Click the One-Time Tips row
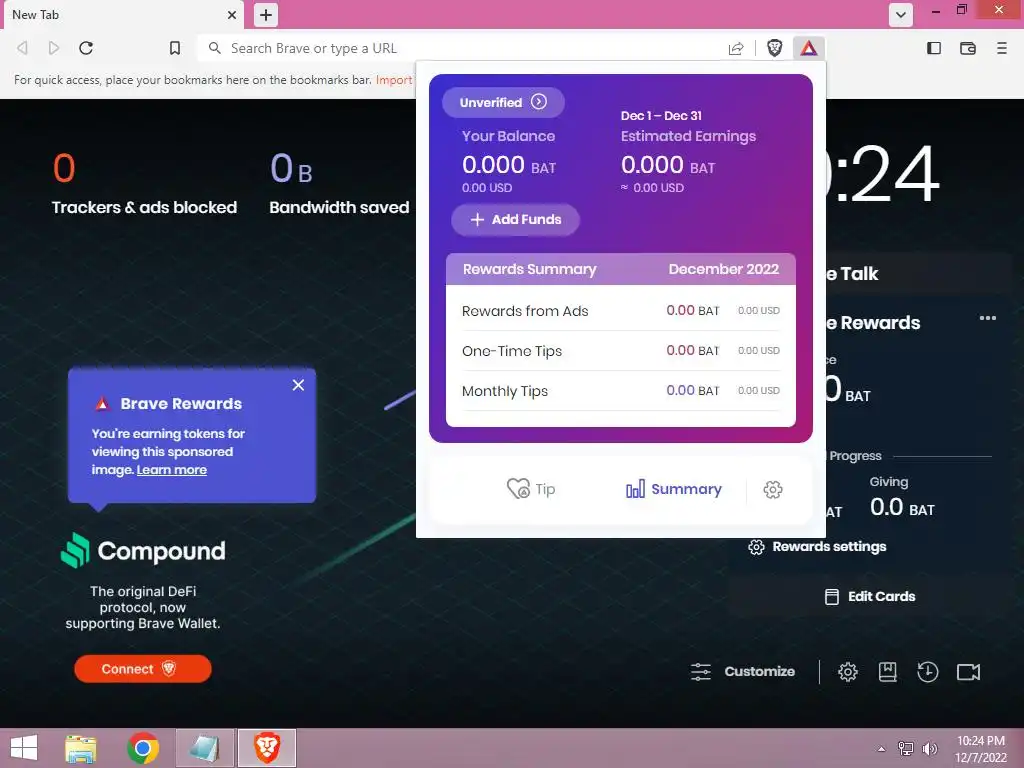Viewport: 1024px width, 768px height. pos(620,351)
